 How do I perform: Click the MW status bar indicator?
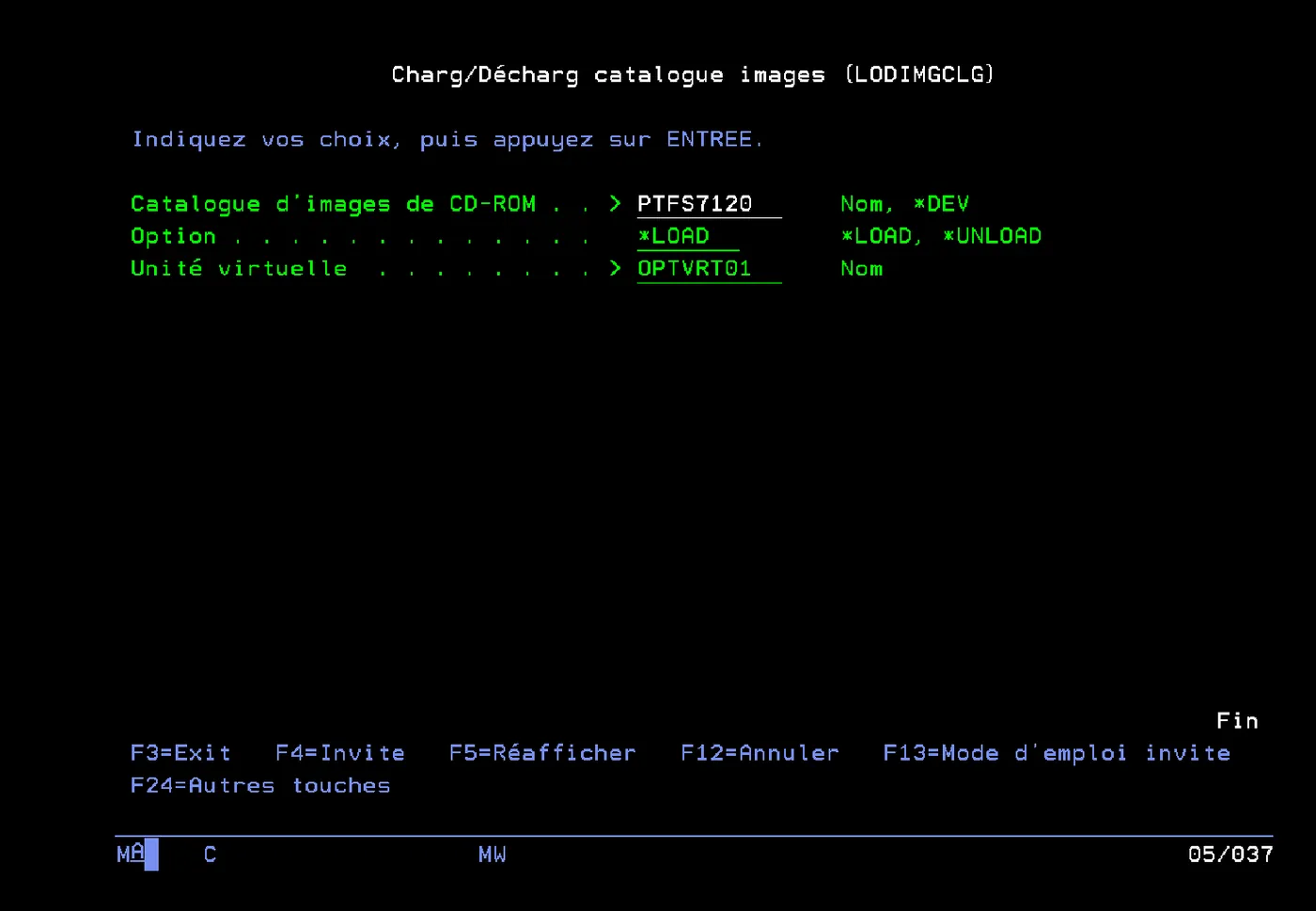pos(492,855)
